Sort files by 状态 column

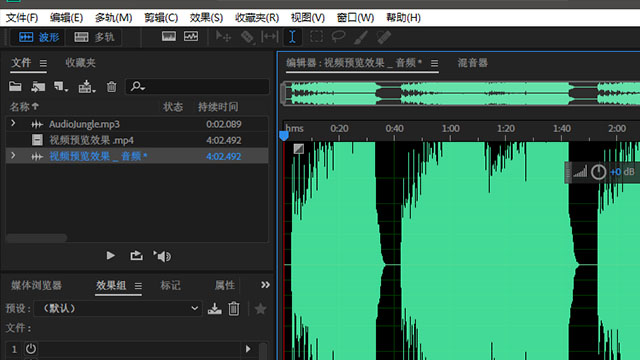(x=173, y=107)
